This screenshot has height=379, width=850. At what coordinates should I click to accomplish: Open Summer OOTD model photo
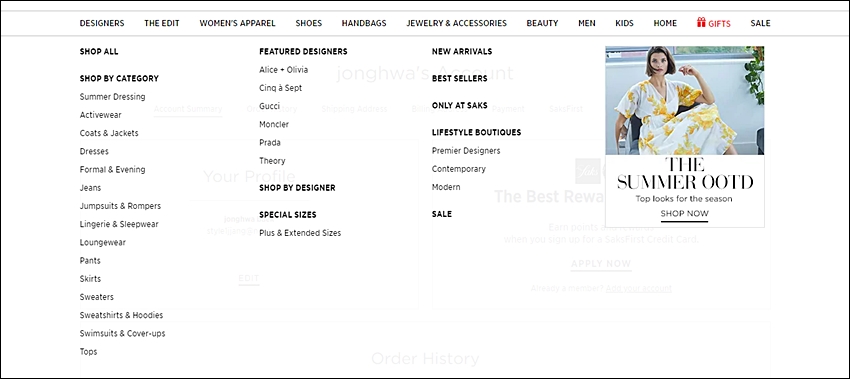pyautogui.click(x=685, y=100)
